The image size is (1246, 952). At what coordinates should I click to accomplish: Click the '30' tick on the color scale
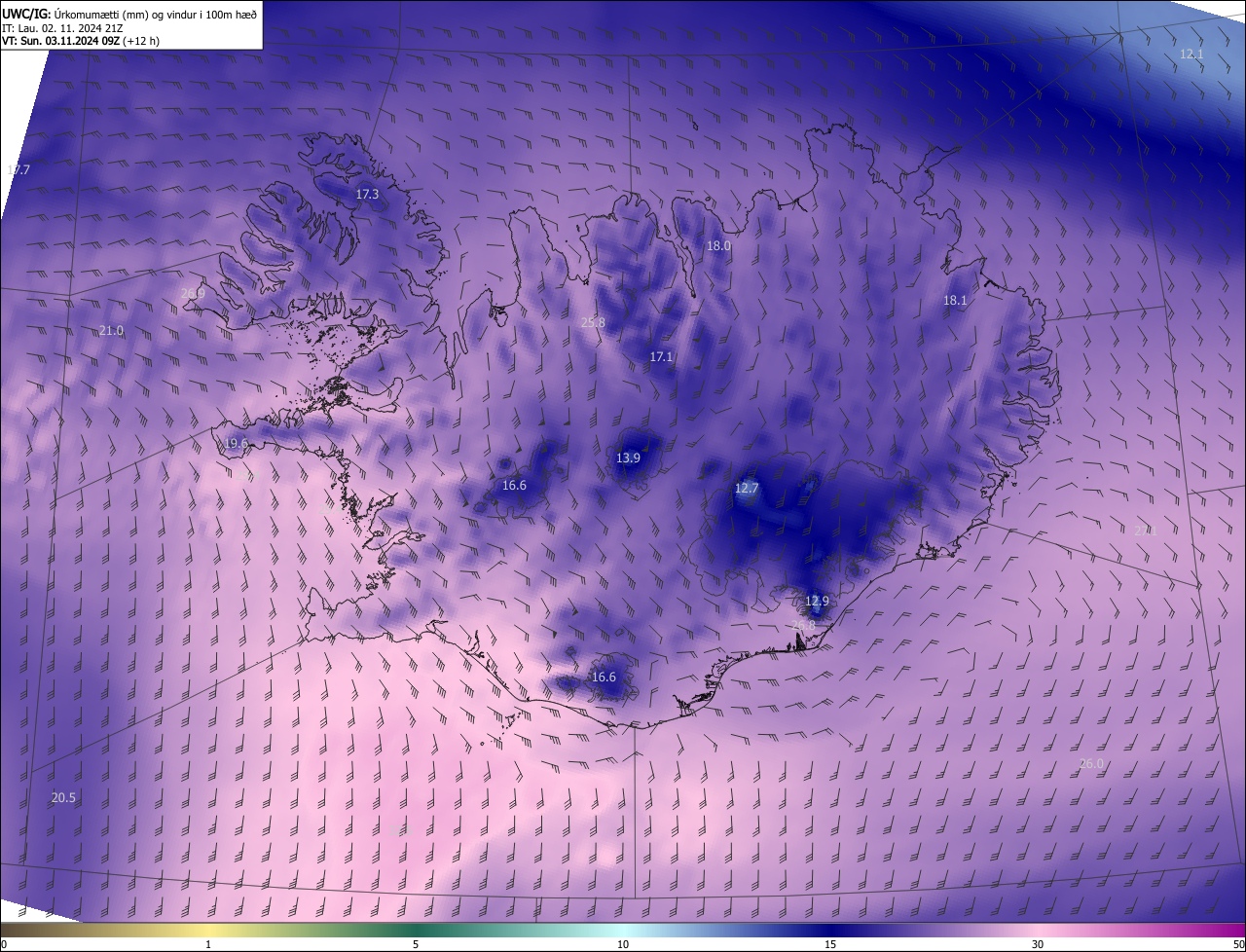(1038, 945)
